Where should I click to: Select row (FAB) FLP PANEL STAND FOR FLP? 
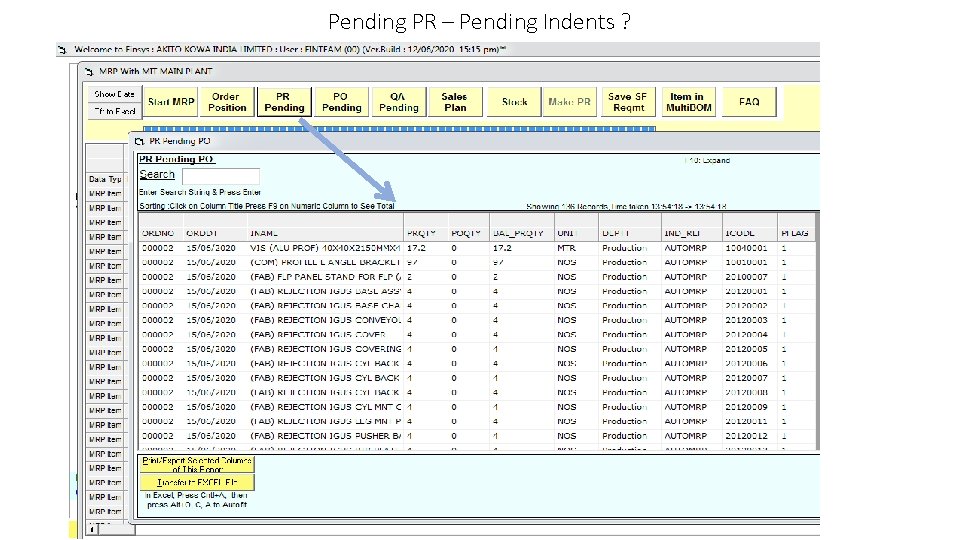pyautogui.click(x=478, y=277)
